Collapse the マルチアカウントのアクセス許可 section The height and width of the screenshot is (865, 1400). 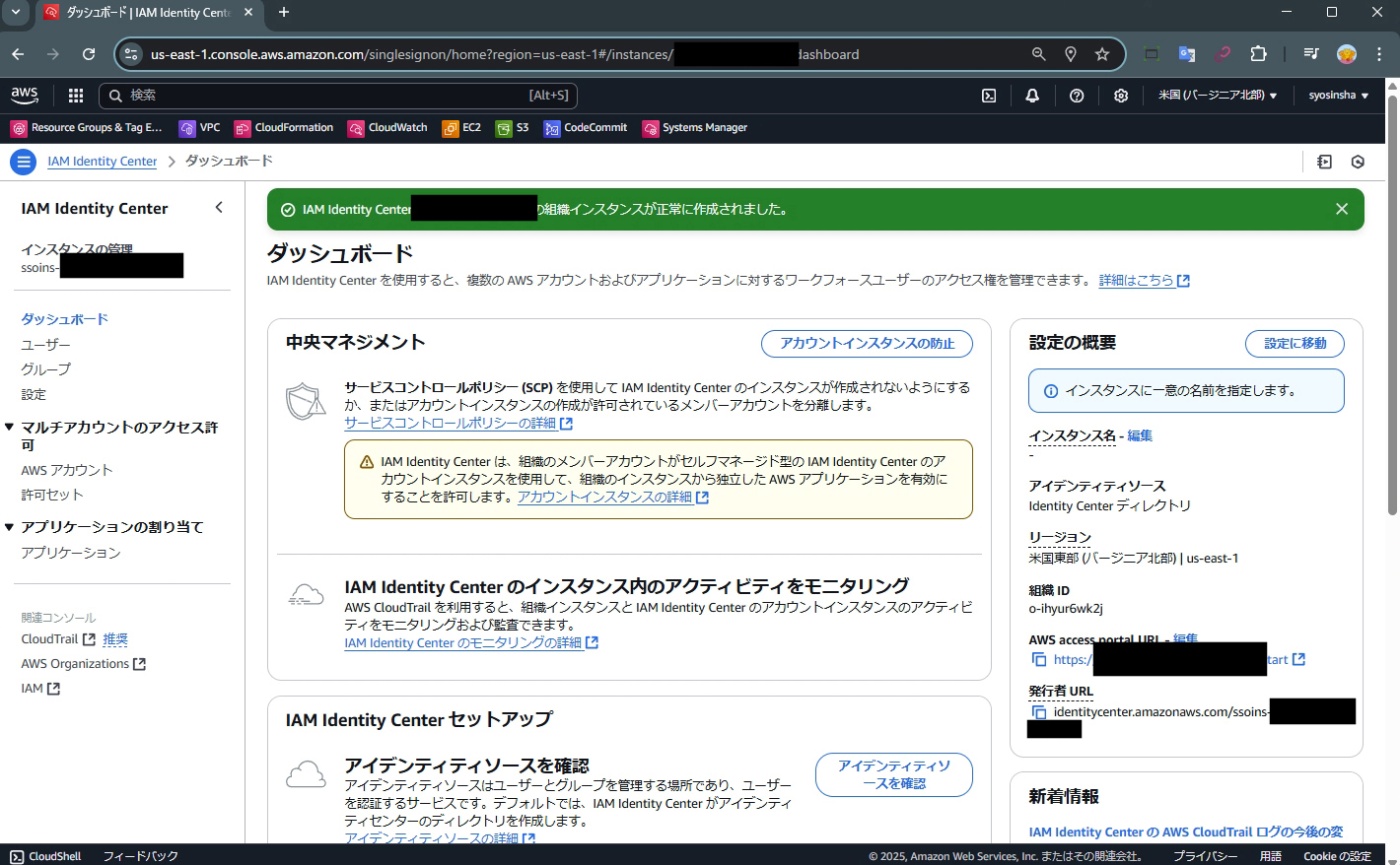point(9,427)
